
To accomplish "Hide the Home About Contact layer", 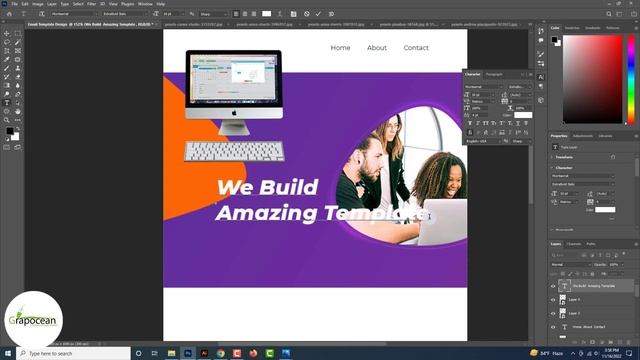I will 553,327.
